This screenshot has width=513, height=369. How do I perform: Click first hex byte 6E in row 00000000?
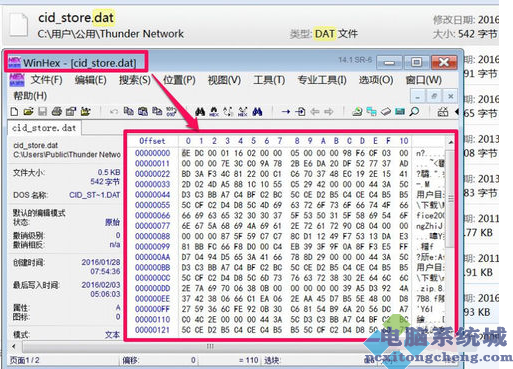coord(186,153)
